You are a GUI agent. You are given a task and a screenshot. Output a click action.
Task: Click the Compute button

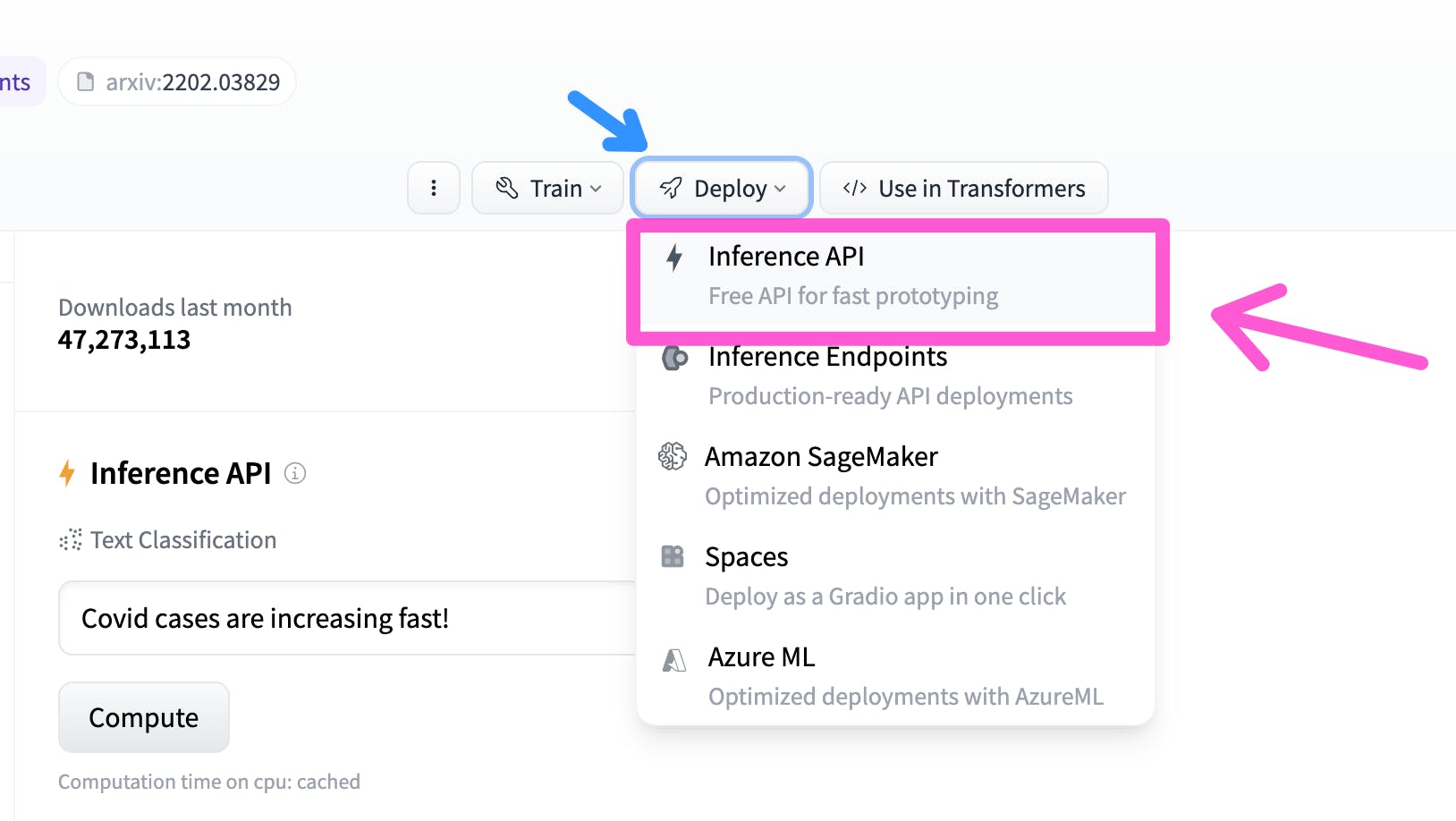pyautogui.click(x=144, y=717)
